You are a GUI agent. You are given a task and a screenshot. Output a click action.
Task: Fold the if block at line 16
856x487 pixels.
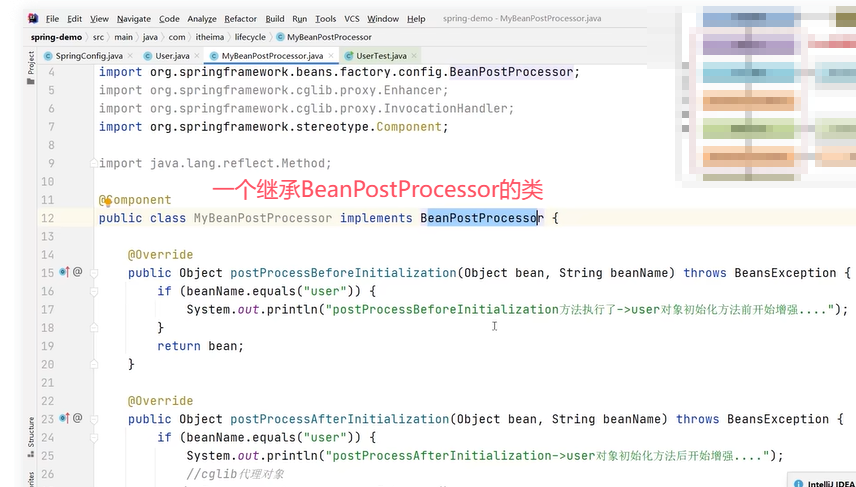pyautogui.click(x=94, y=292)
